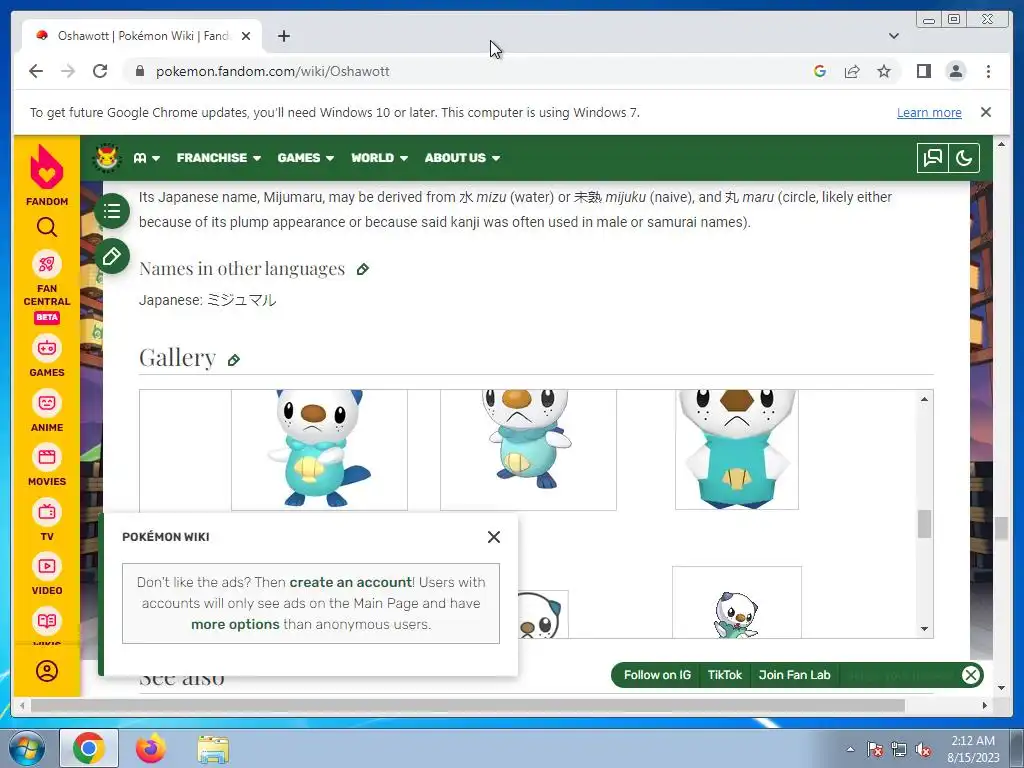Open the user profile icon in sidebar
The image size is (1024, 768).
coord(46,671)
